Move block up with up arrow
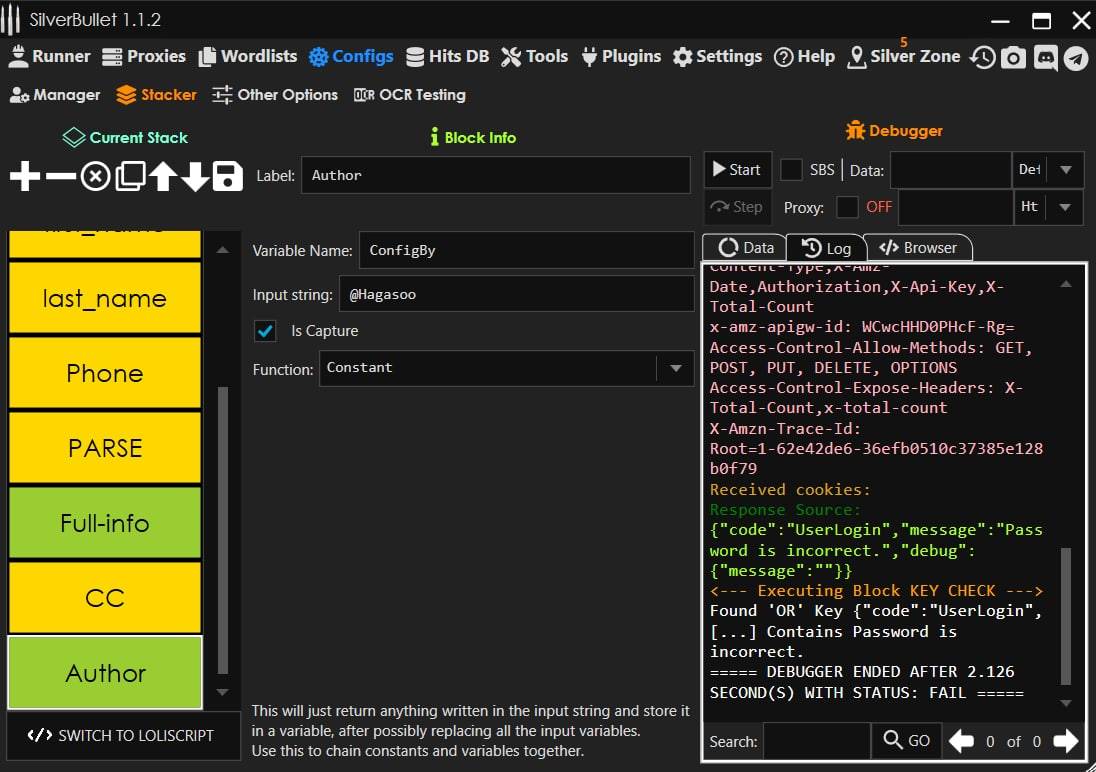This screenshot has width=1096, height=772. click(x=163, y=177)
